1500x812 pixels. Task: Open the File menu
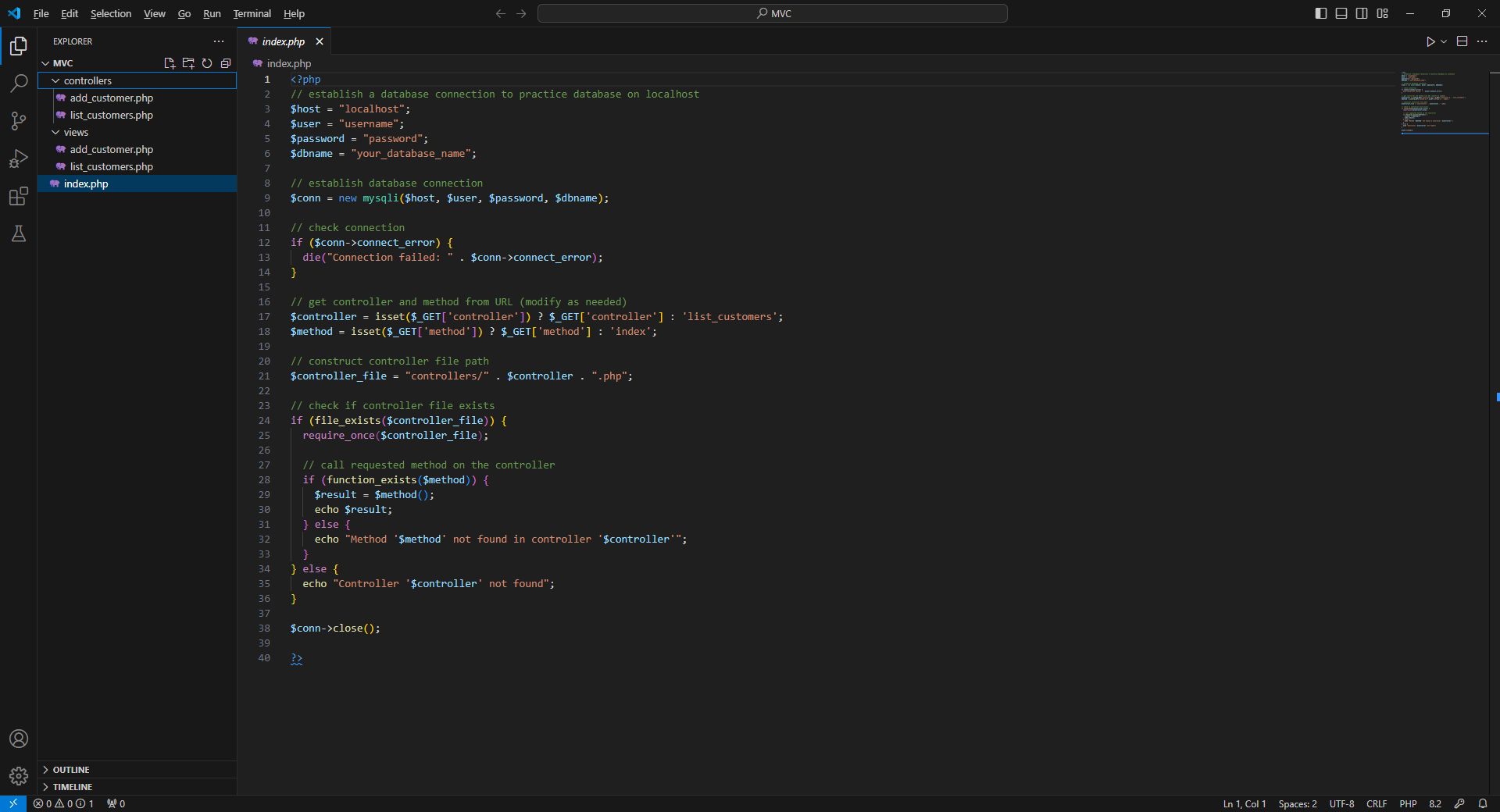[41, 13]
